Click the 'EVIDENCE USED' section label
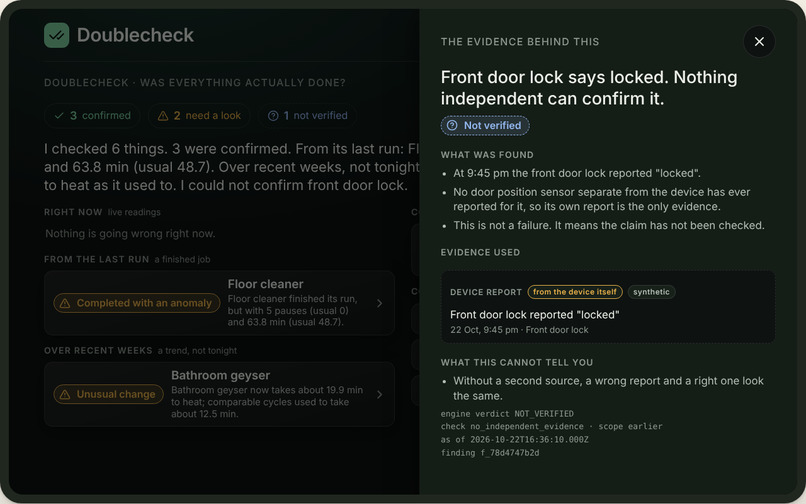 coord(480,253)
